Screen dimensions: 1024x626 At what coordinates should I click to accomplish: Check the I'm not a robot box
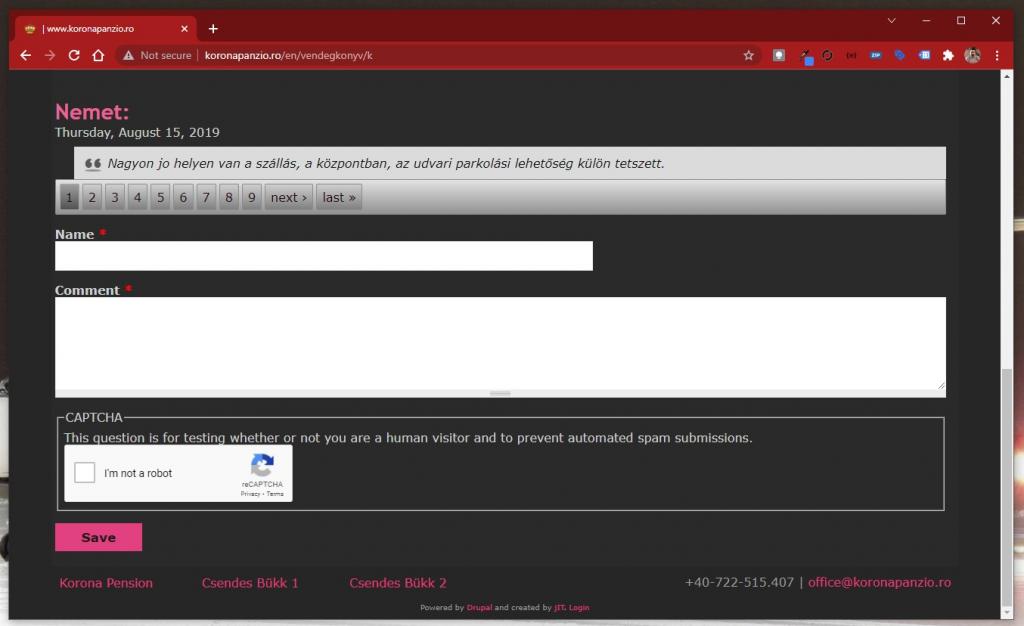[86, 473]
